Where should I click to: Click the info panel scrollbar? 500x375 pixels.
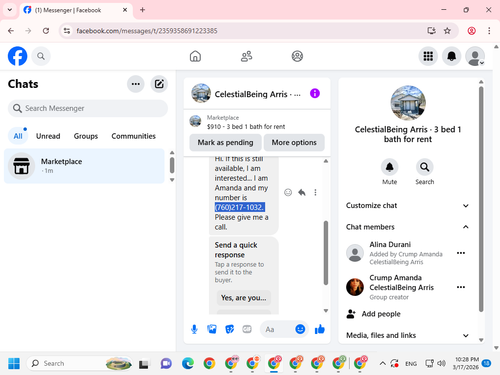tap(481, 199)
